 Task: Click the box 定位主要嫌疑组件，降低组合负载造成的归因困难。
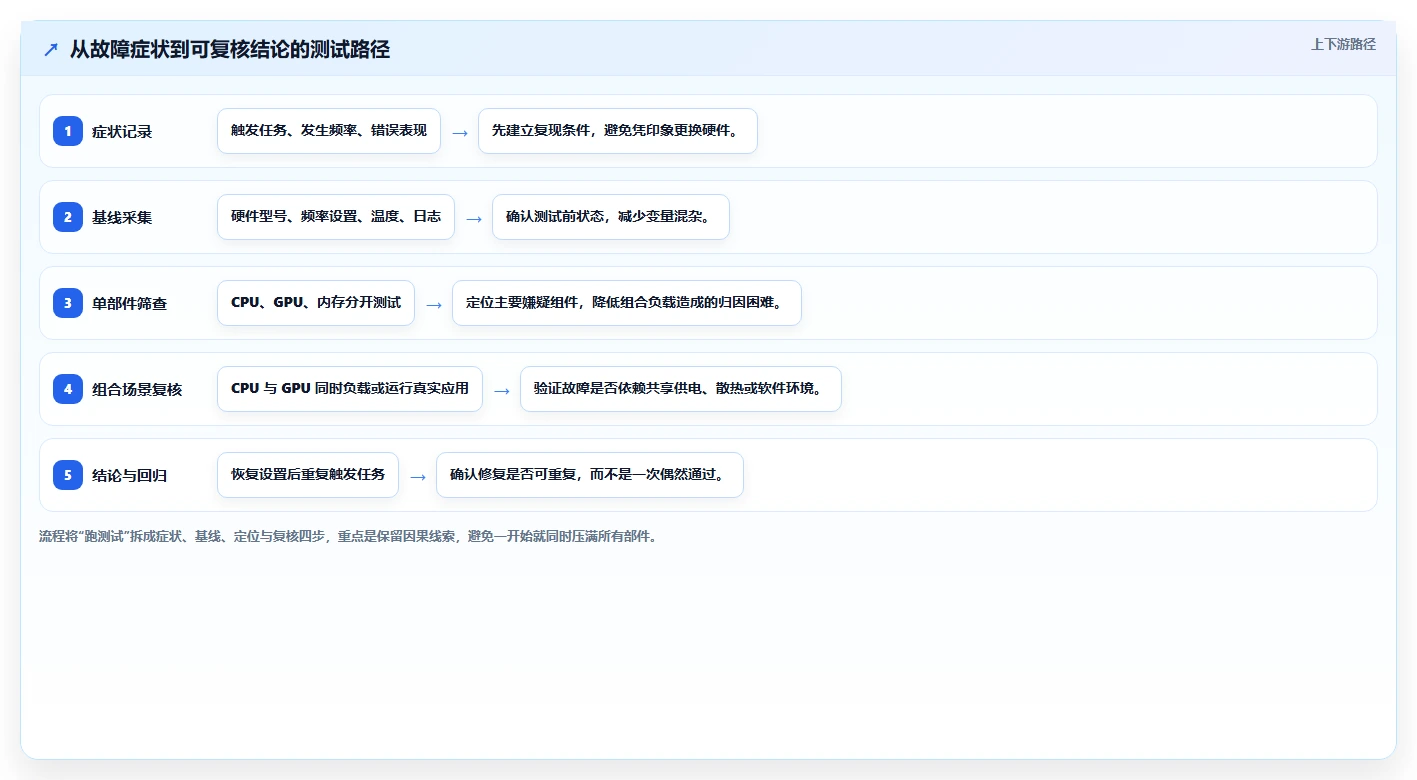click(x=627, y=303)
